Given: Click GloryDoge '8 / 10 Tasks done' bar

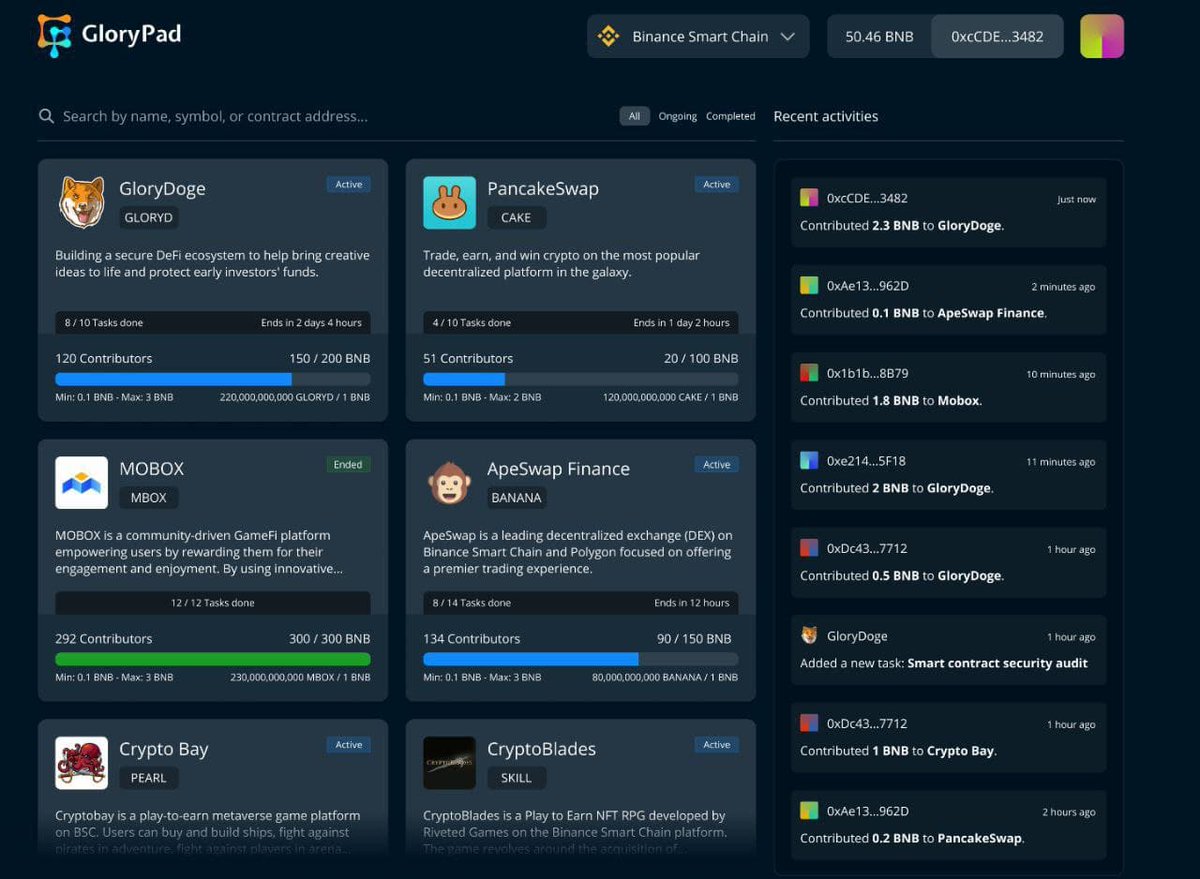Looking at the screenshot, I should 213,323.
